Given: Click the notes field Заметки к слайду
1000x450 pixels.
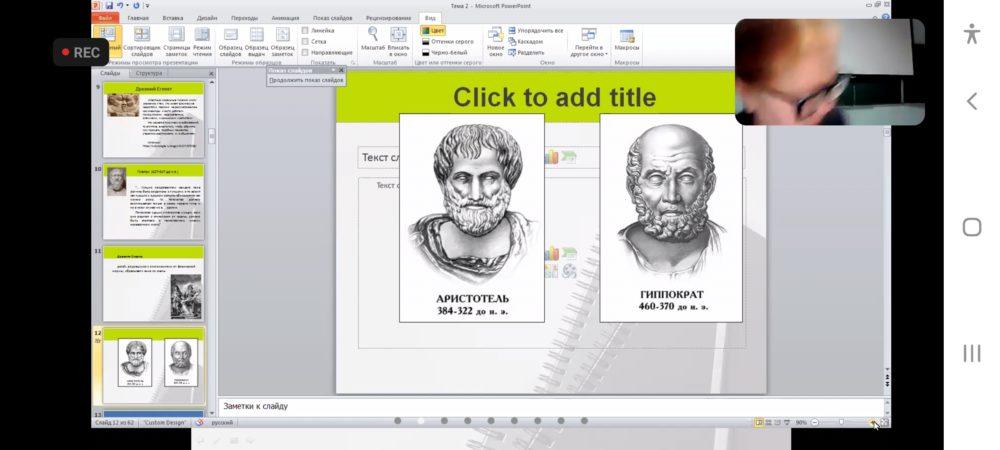Looking at the screenshot, I should pyautogui.click(x=552, y=406).
